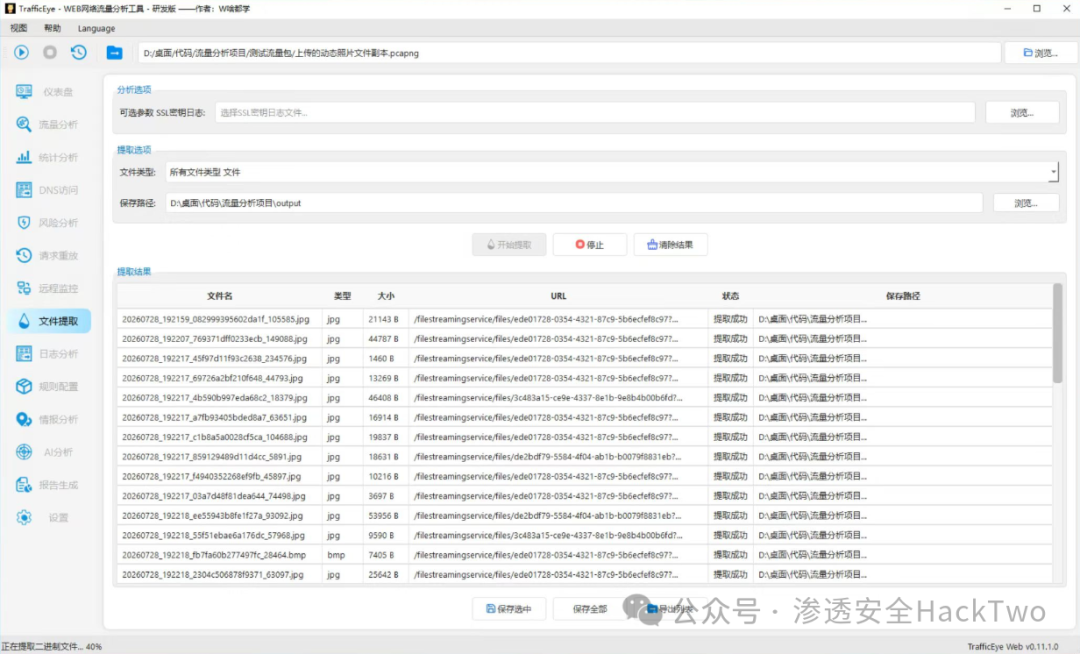Screen dimensions: 1080x654
Task: Sort by the 状态 column header
Action: coord(730,296)
